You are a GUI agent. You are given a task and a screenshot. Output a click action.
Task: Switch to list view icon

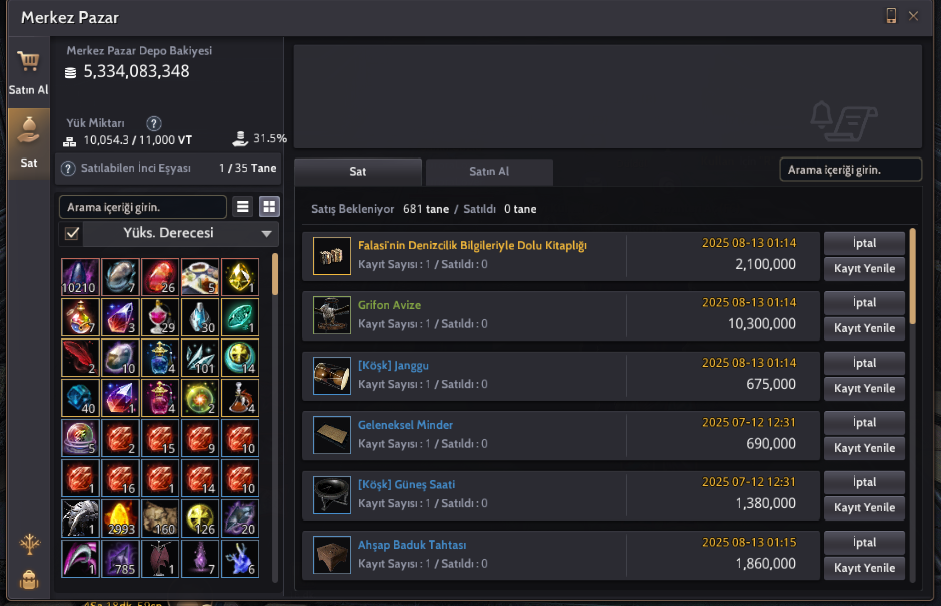click(x=242, y=207)
